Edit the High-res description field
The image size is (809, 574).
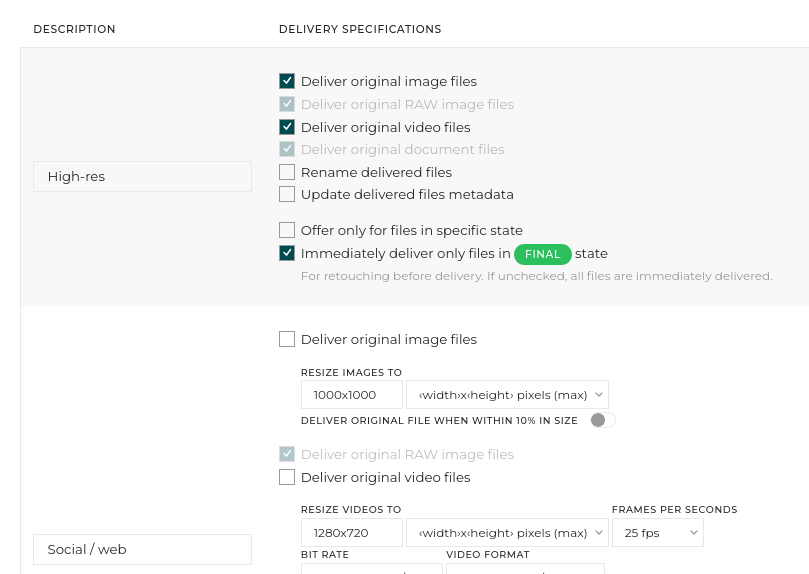pos(142,176)
